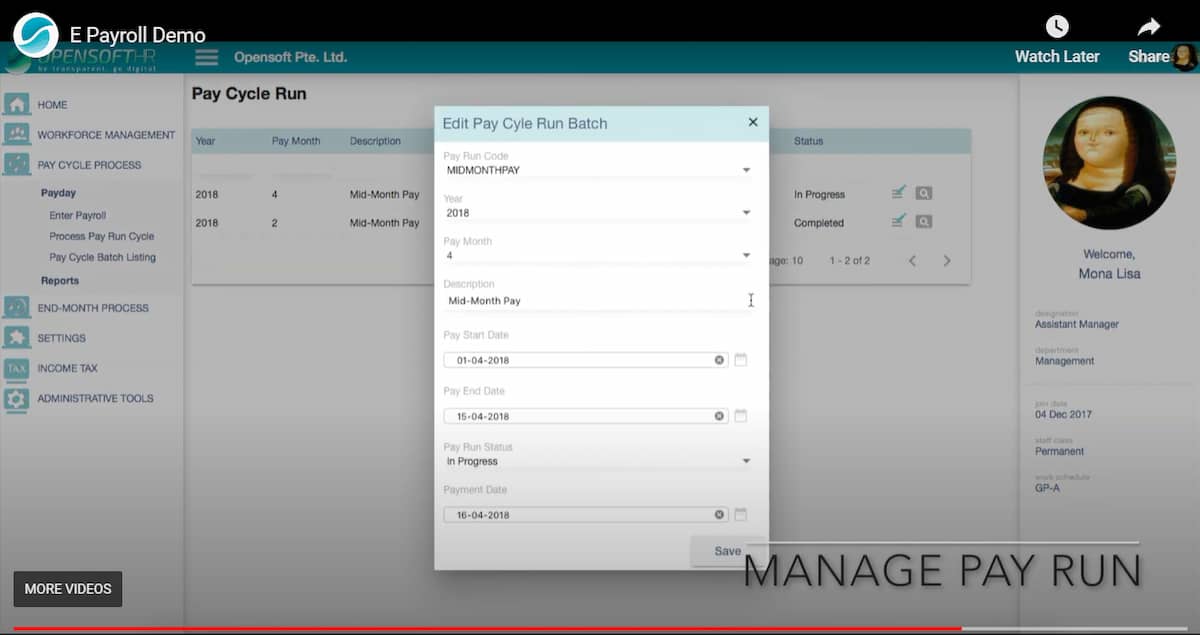Clear the Payment Date field value
The width and height of the screenshot is (1200, 635).
pyautogui.click(x=718, y=514)
